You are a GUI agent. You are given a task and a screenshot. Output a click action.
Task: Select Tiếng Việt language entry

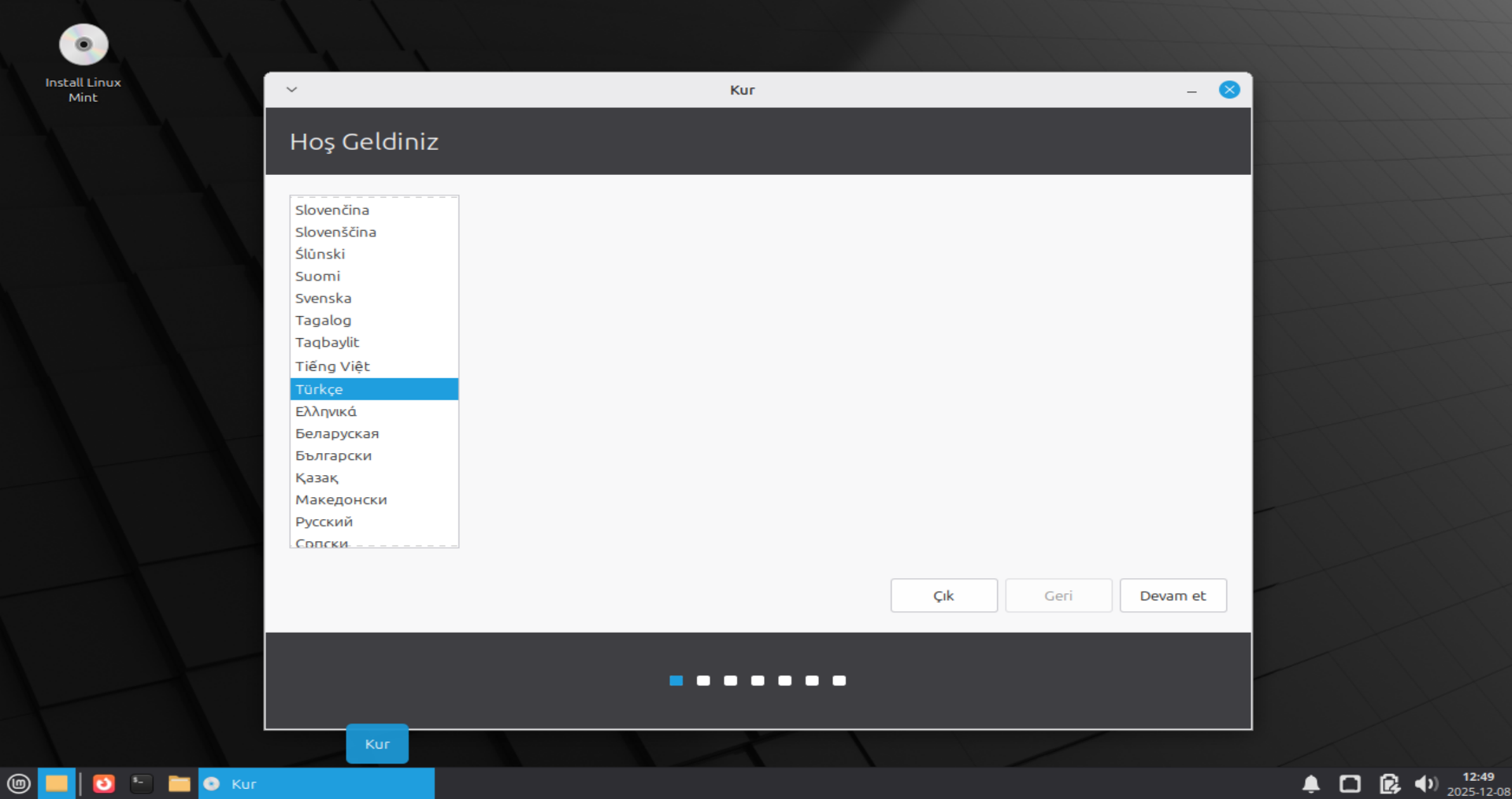[332, 366]
